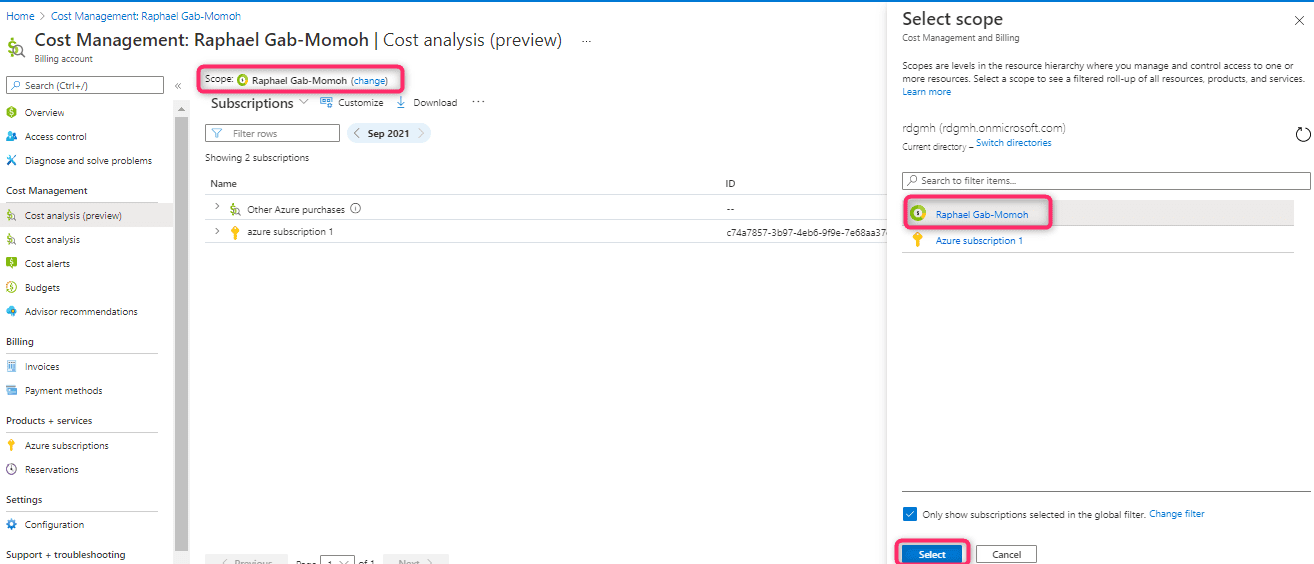This screenshot has height=564, width=1314.
Task: Open the Subscriptions view dropdown
Action: (x=260, y=103)
